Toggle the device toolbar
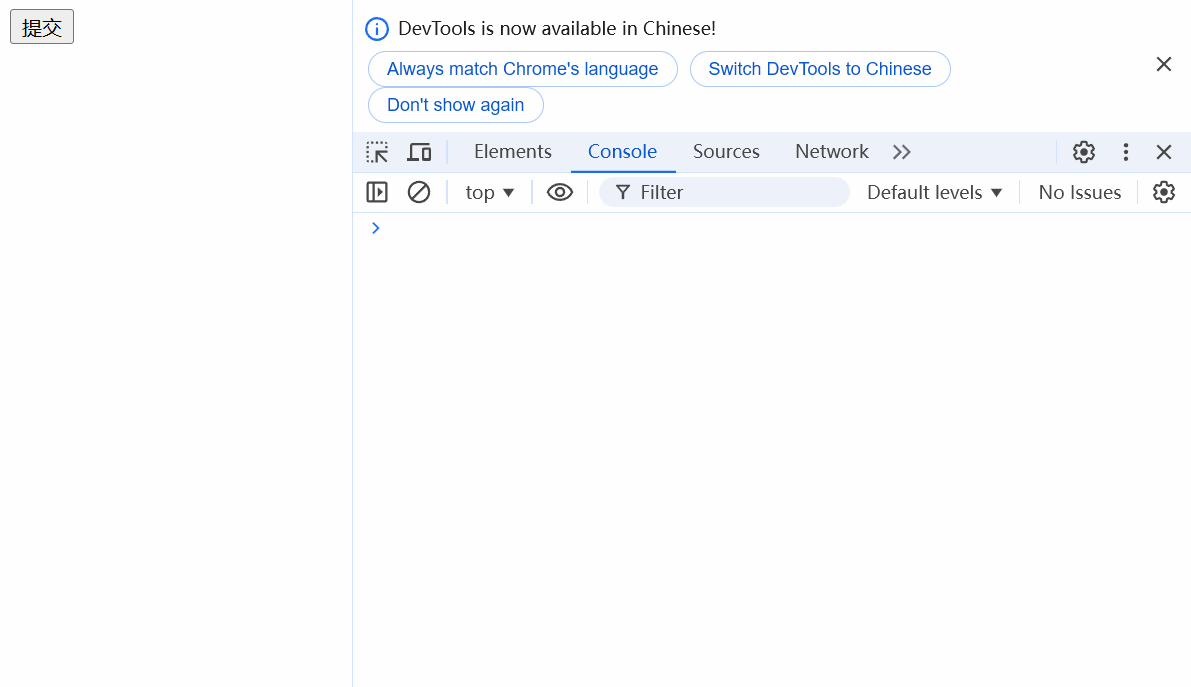Viewport: 1191px width, 687px height. pos(419,151)
